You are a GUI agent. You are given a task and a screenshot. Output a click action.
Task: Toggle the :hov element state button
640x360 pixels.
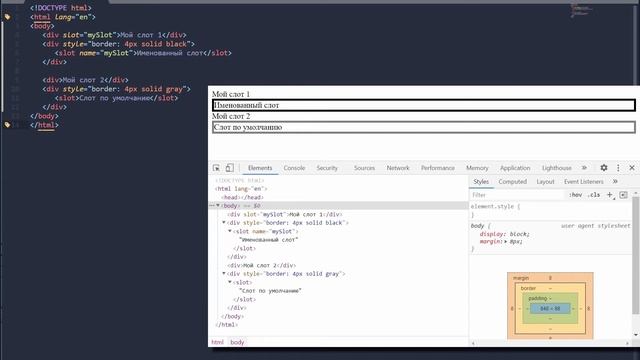coord(576,195)
